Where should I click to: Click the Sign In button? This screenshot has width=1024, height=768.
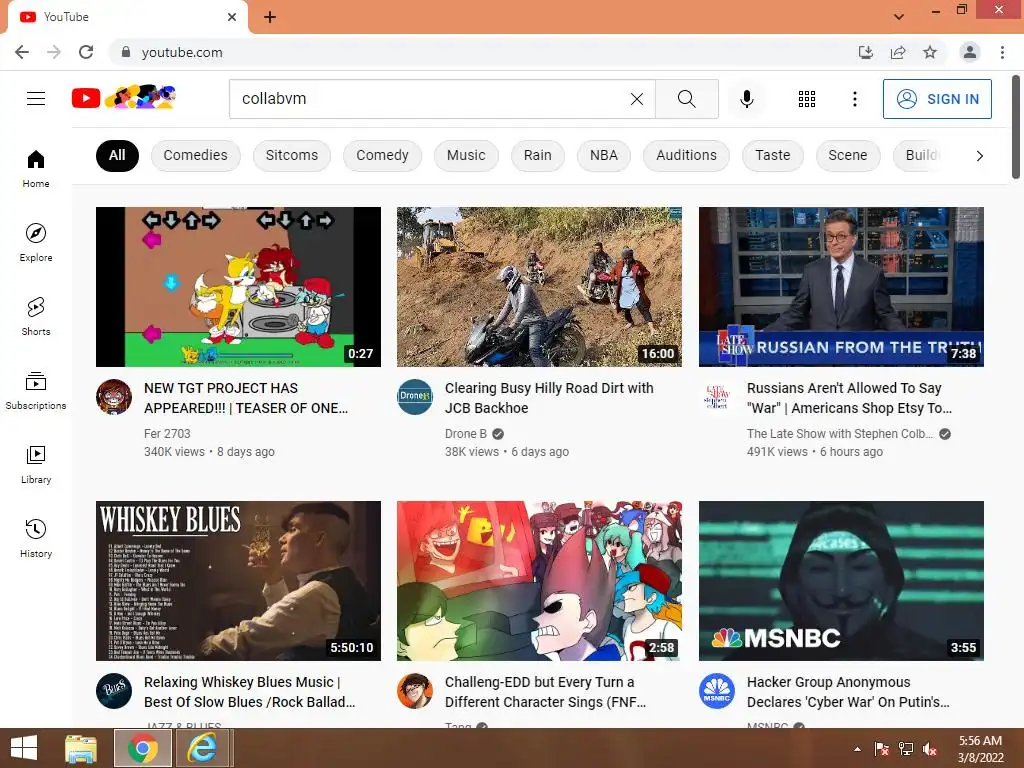click(x=937, y=99)
